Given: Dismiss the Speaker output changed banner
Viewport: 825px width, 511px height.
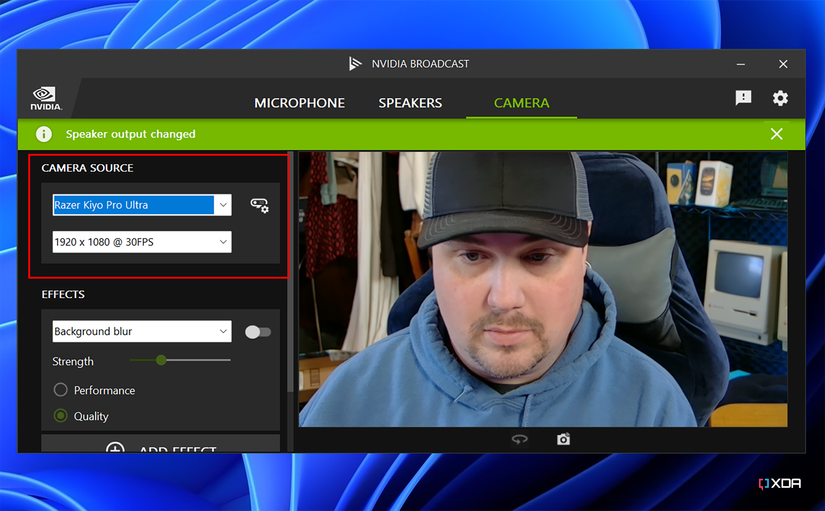Looking at the screenshot, I should [777, 134].
